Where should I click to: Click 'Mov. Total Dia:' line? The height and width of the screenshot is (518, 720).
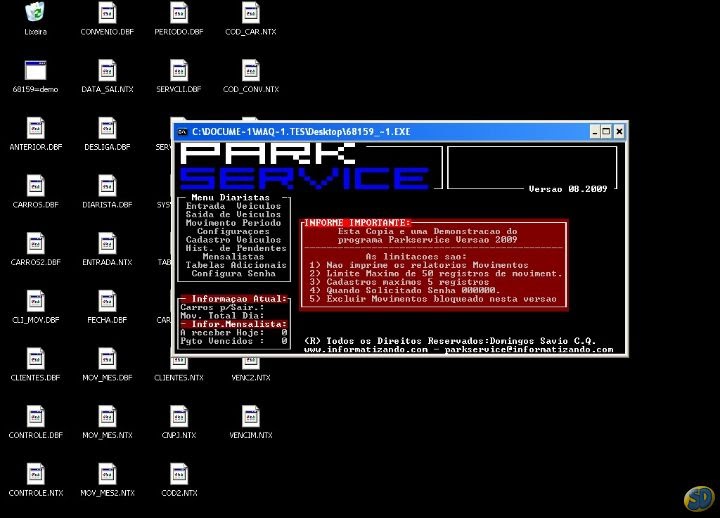point(222,315)
